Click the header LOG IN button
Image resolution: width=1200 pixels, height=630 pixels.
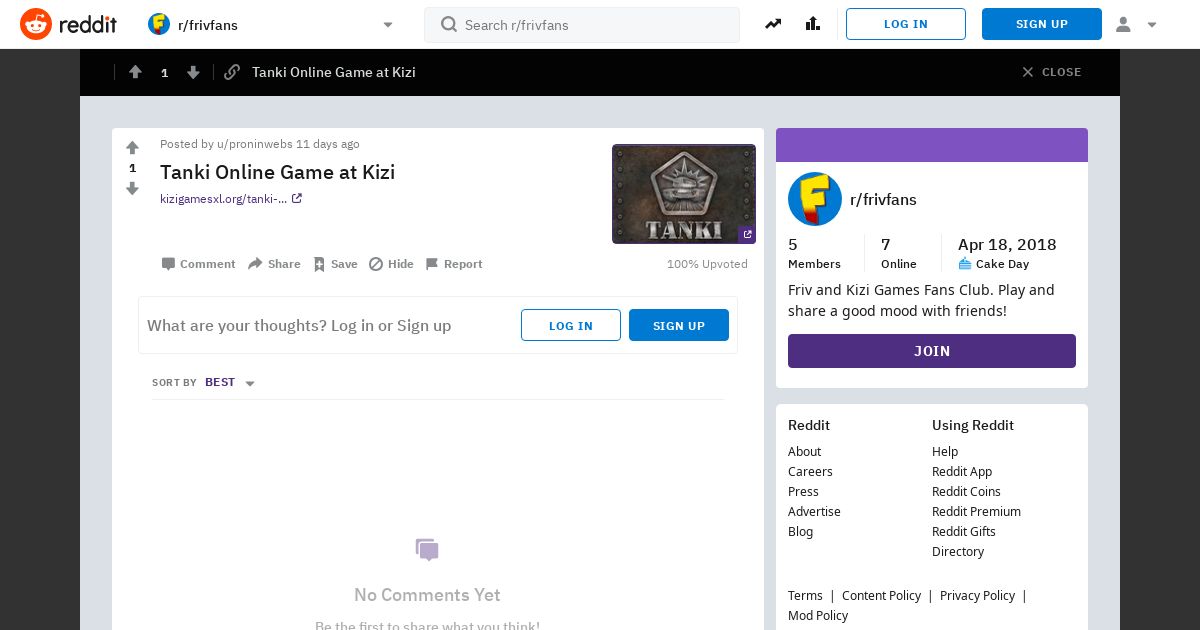tap(906, 24)
